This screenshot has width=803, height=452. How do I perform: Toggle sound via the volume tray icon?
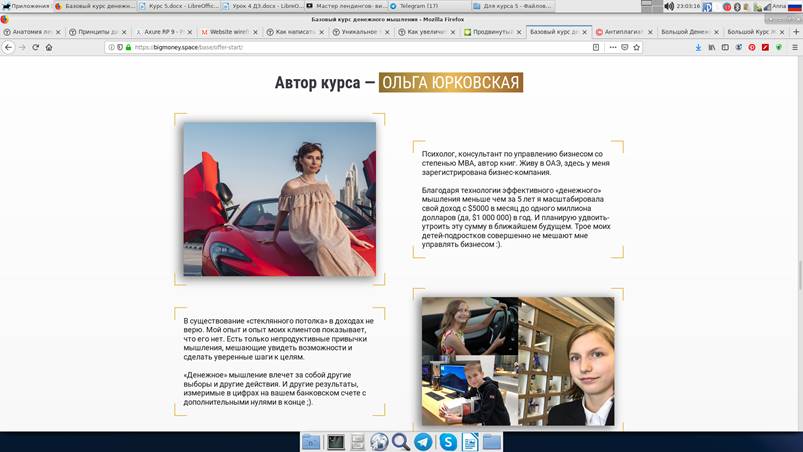(669, 6)
